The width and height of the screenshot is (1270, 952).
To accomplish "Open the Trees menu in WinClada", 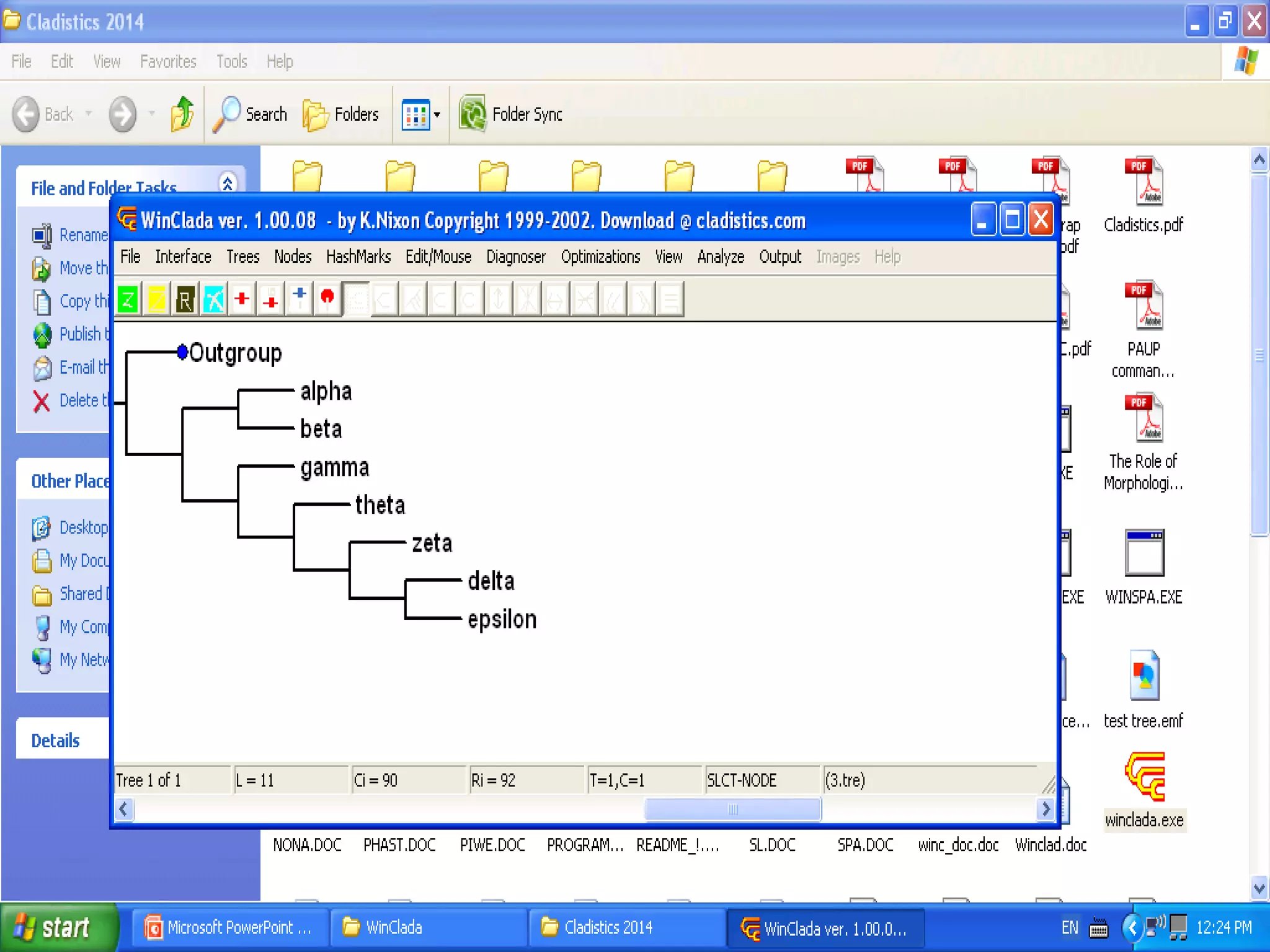I will click(242, 257).
